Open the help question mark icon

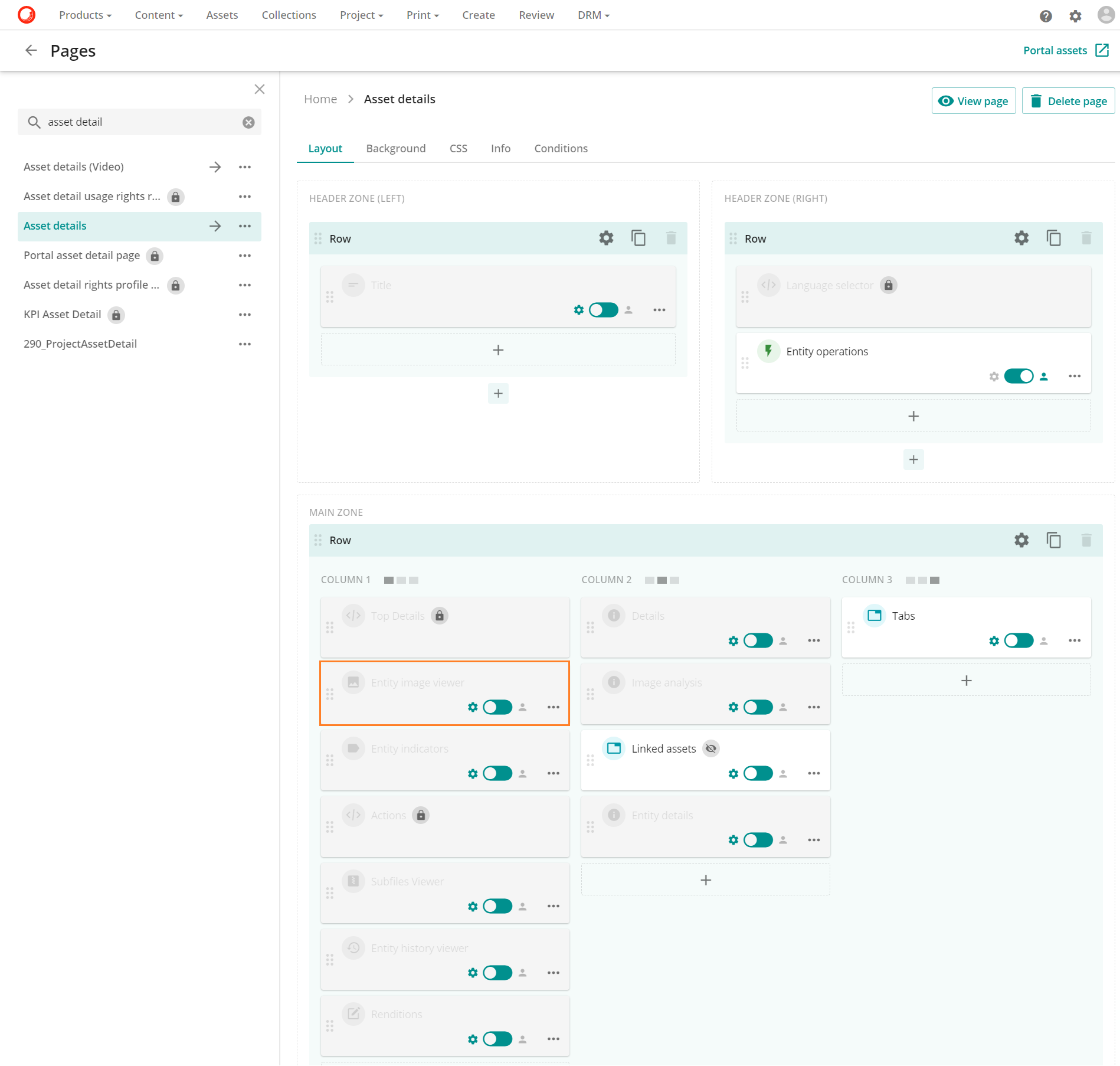click(1046, 16)
